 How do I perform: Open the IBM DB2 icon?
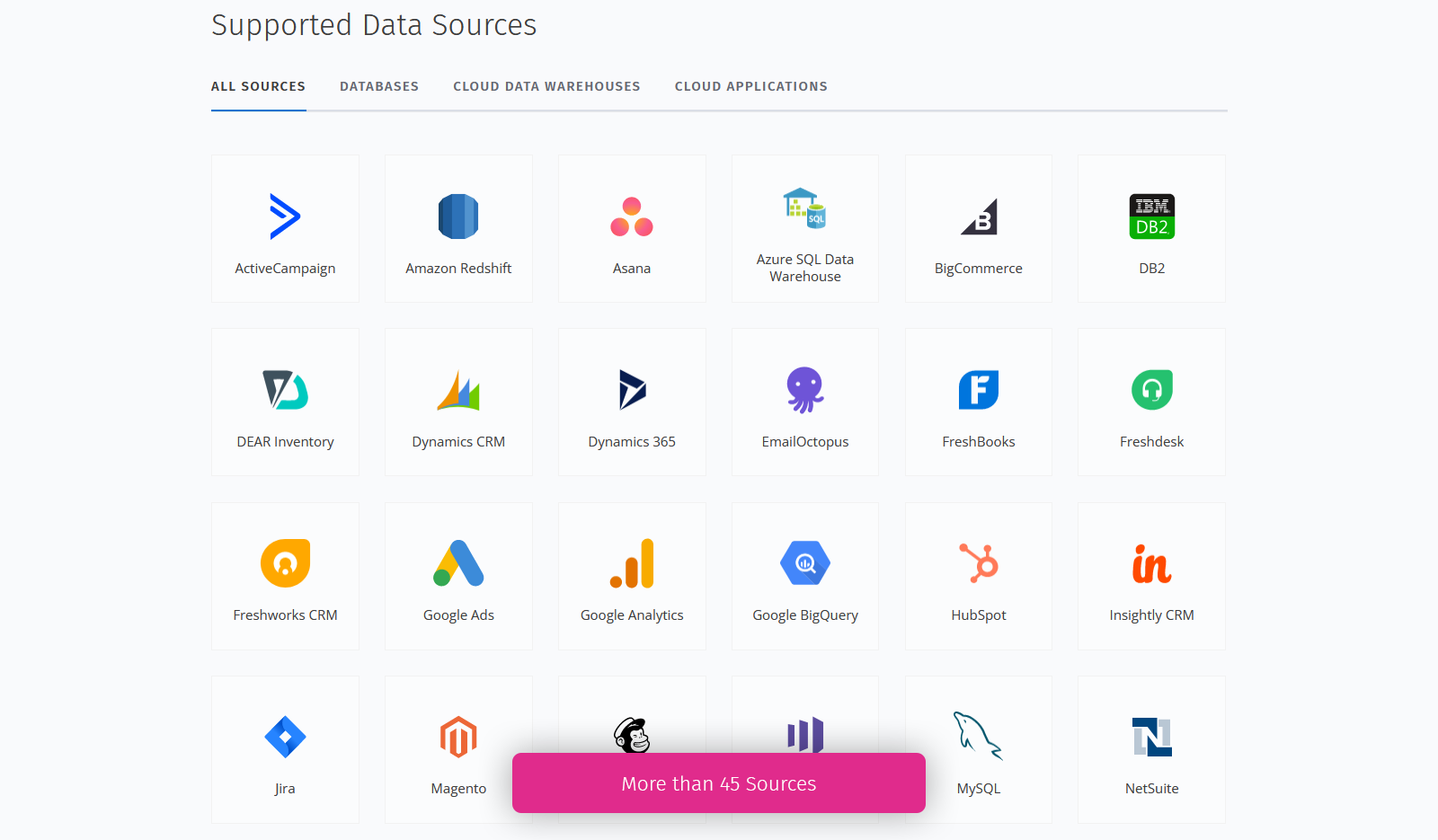1151,217
